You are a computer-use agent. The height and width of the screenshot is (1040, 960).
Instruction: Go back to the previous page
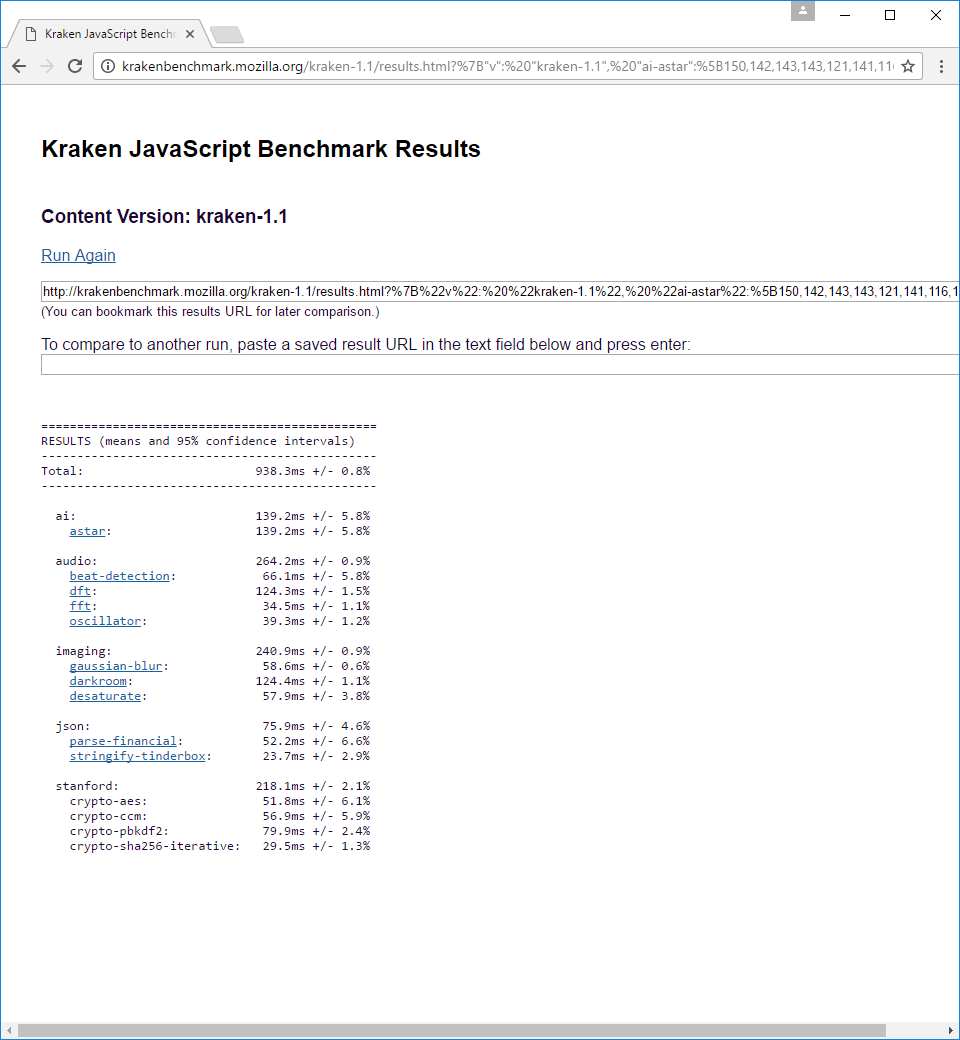coord(19,66)
